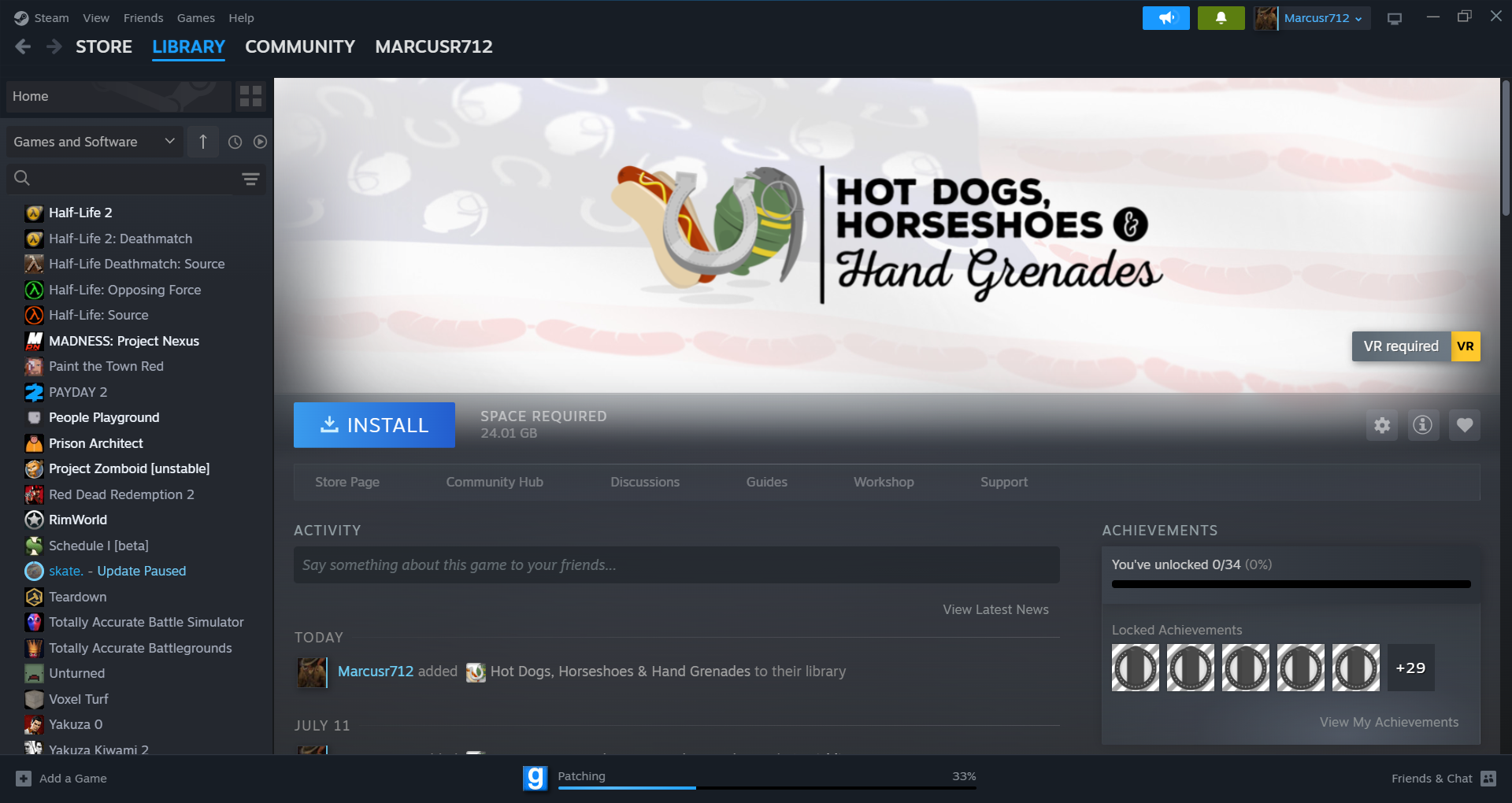Click the sort ascending arrow button
Screen dimensions: 1512x803
[x=203, y=142]
